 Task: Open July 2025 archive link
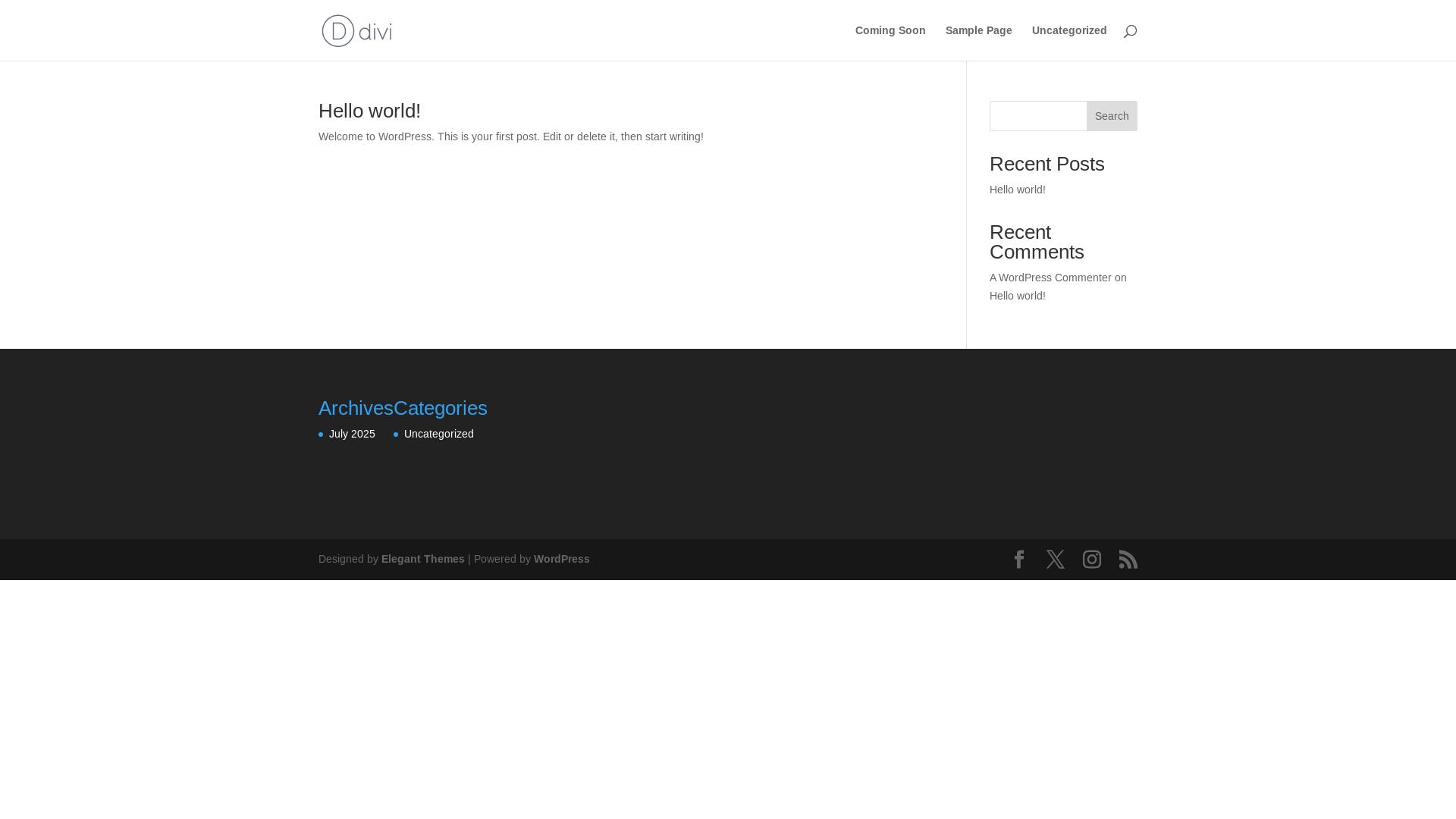pyautogui.click(x=352, y=434)
